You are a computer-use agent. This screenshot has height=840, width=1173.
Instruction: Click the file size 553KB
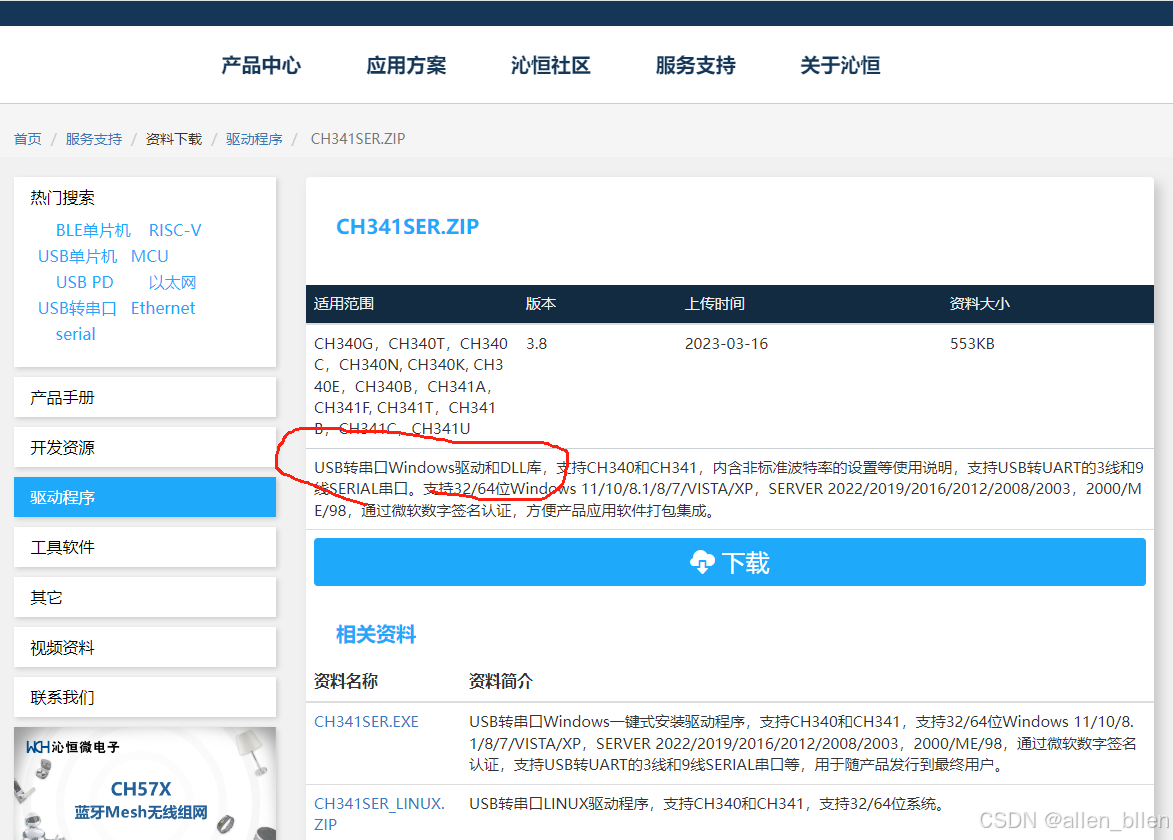tap(972, 344)
